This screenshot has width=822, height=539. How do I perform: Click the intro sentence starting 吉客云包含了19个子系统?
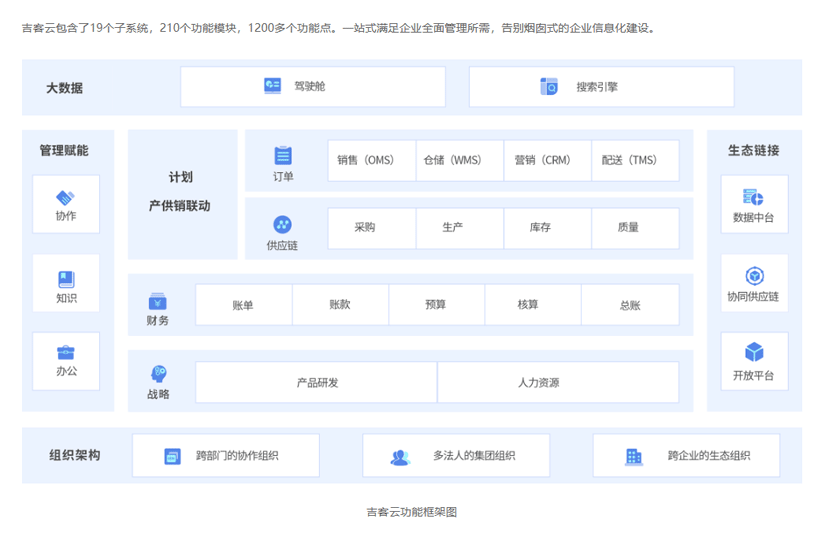tap(339, 28)
